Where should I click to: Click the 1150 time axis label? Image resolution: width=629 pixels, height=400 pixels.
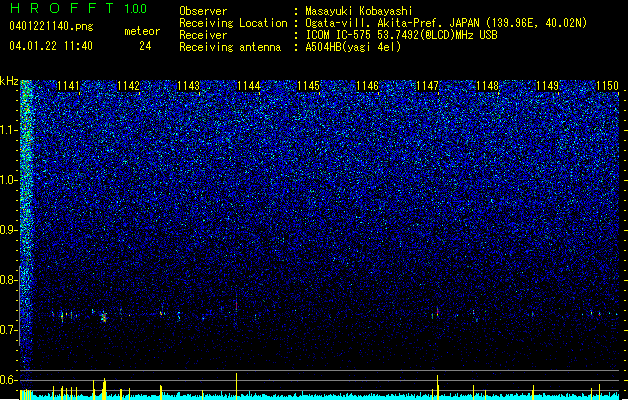(x=607, y=86)
